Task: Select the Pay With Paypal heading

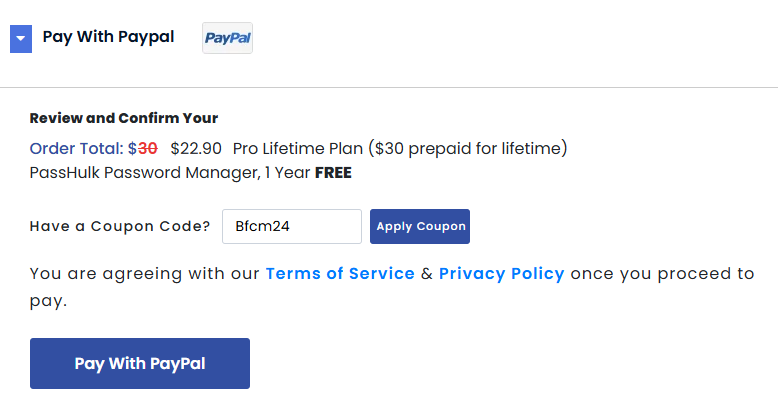Action: pos(108,37)
